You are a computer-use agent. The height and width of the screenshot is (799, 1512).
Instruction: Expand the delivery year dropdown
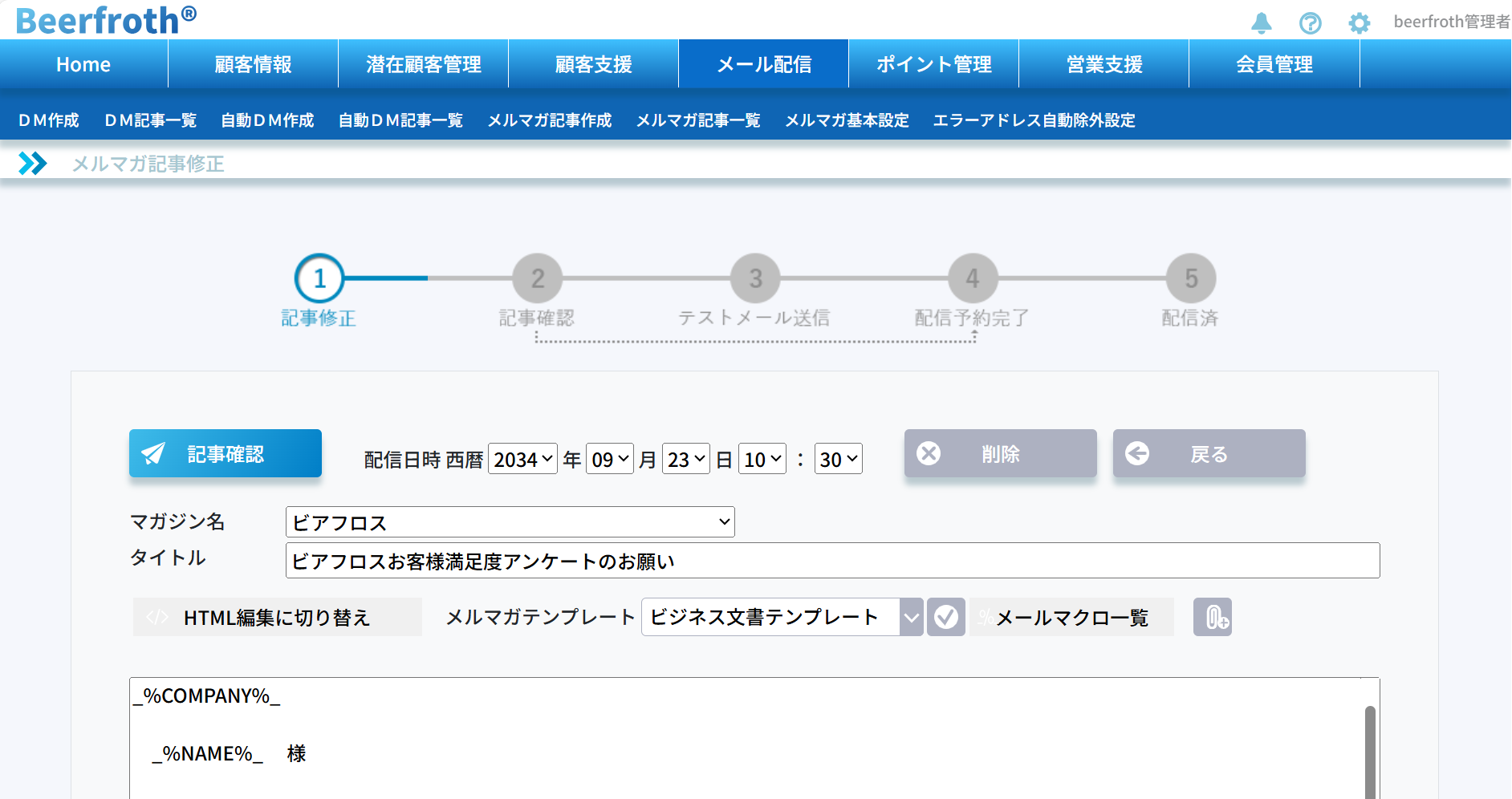[x=522, y=459]
